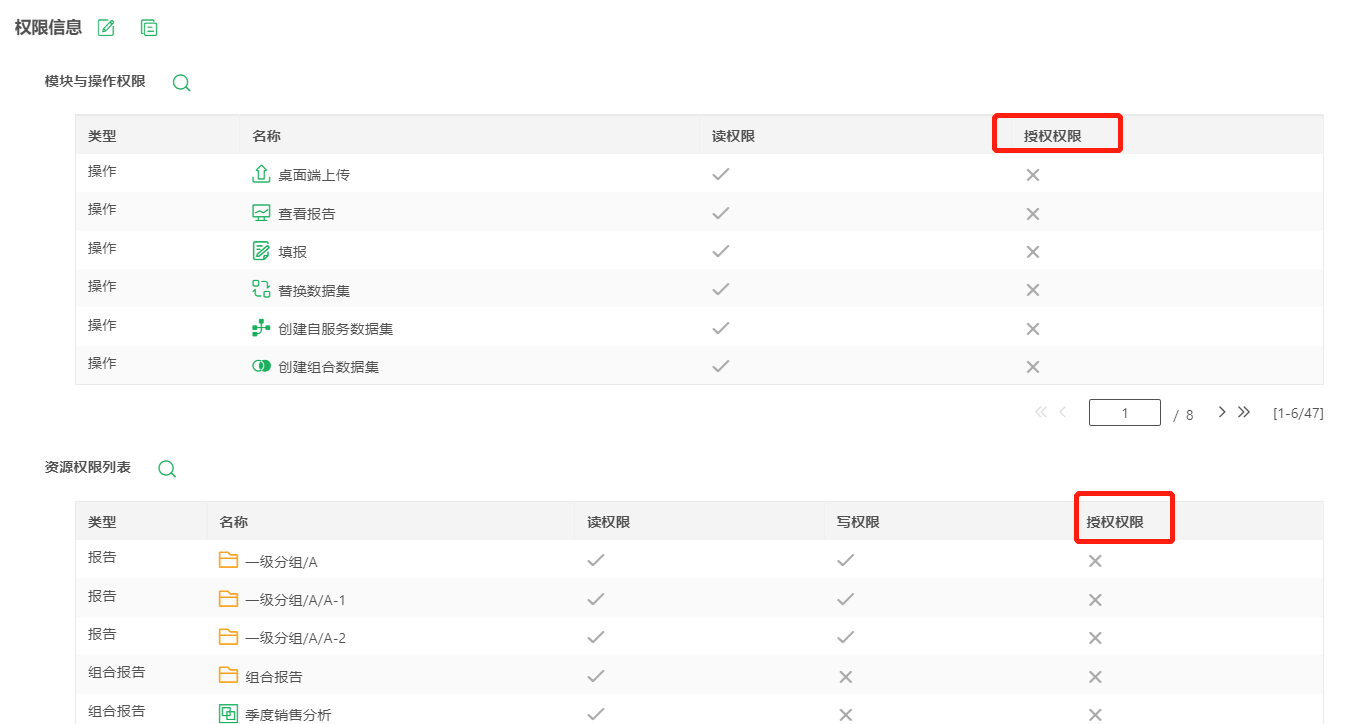Click the [1-6/47] record range text
The height and width of the screenshot is (724, 1354).
tap(1298, 413)
